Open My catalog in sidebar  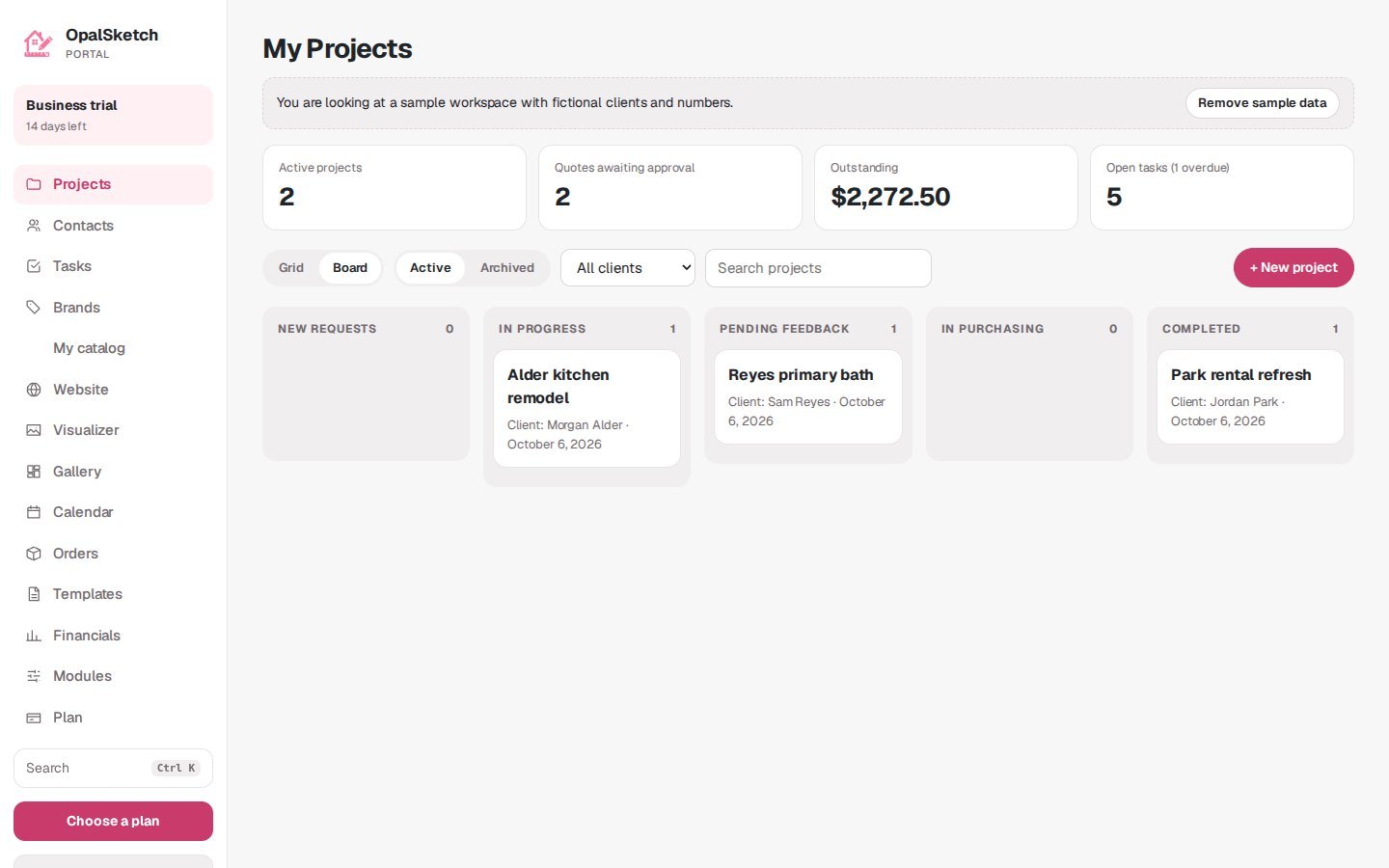tap(113, 348)
